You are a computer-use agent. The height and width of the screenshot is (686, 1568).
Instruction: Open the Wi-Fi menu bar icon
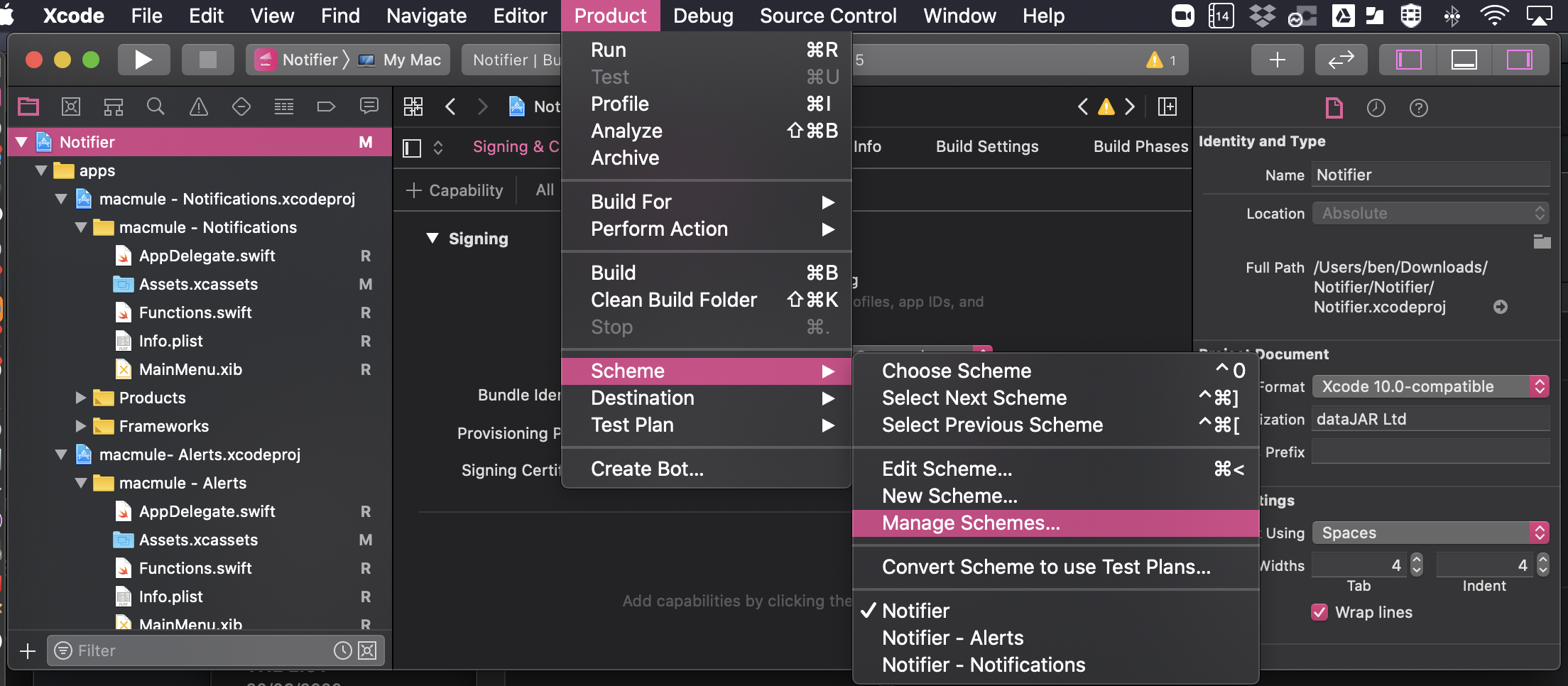click(x=1494, y=16)
